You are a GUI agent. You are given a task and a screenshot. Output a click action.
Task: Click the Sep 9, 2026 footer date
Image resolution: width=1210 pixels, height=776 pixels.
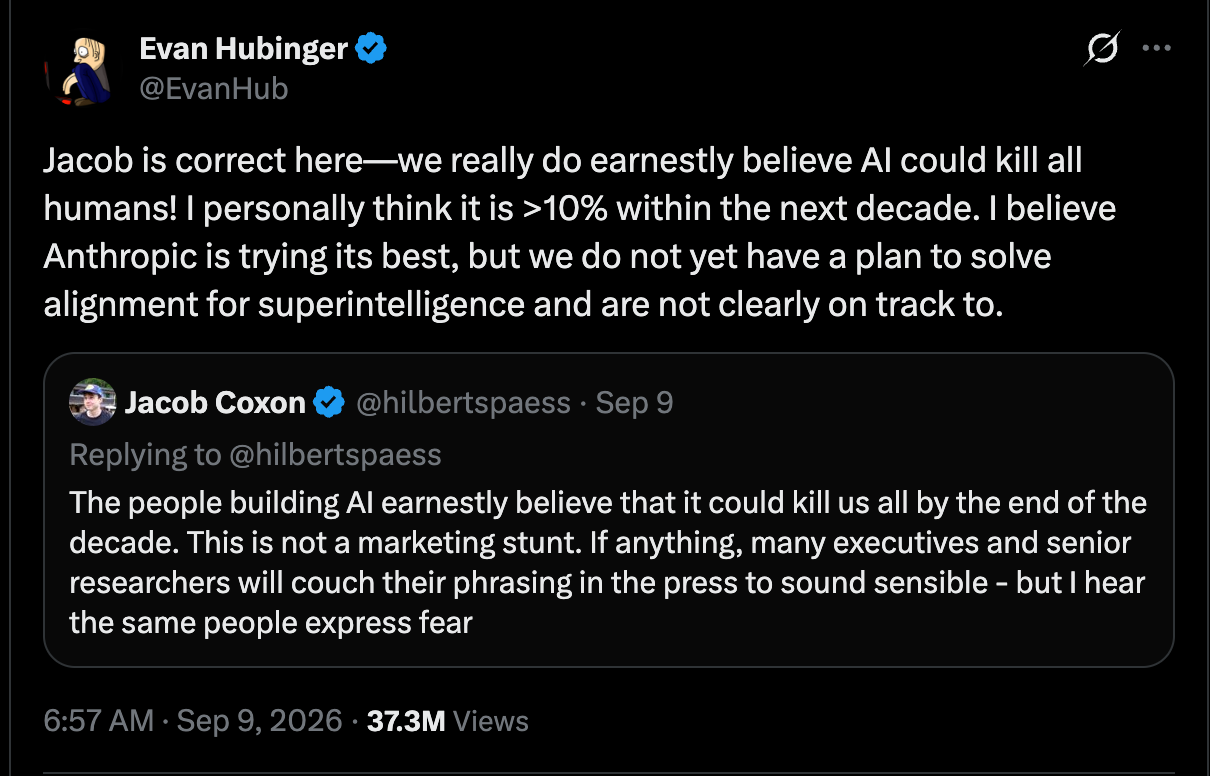260,721
